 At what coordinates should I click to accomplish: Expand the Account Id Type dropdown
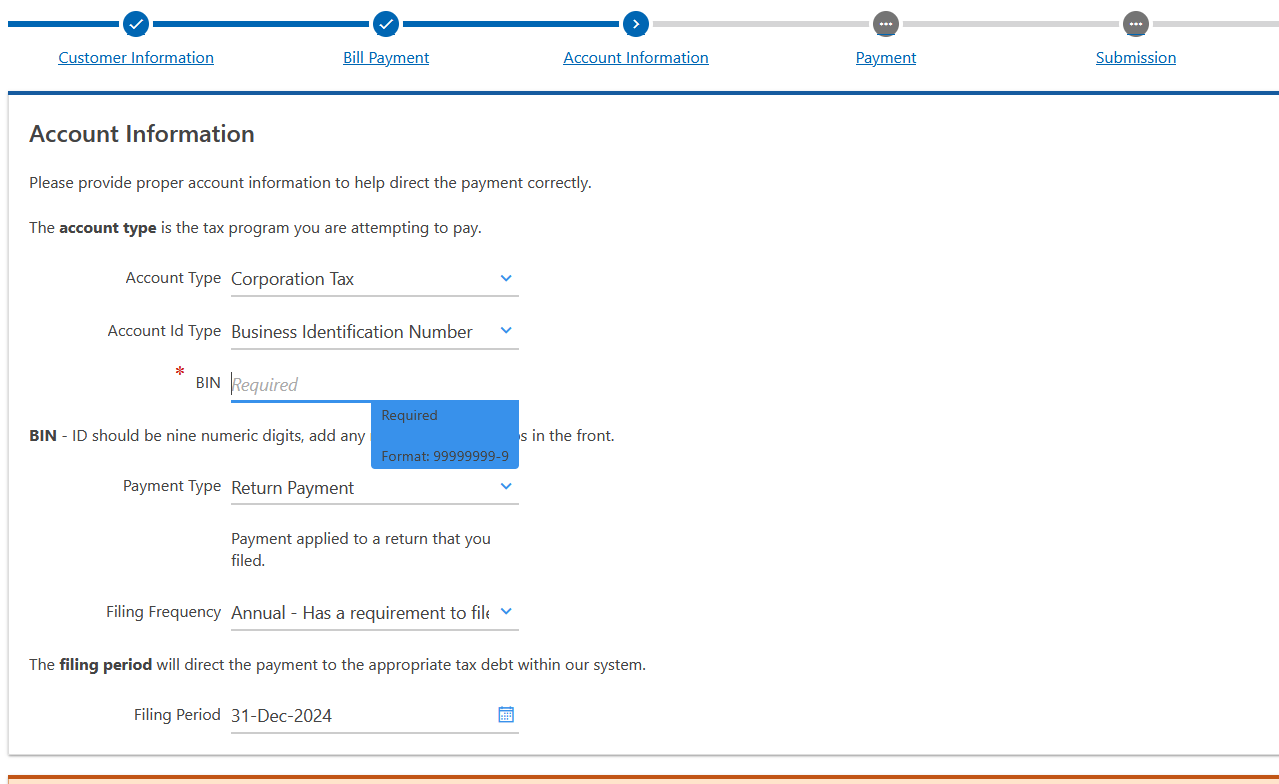(x=506, y=330)
